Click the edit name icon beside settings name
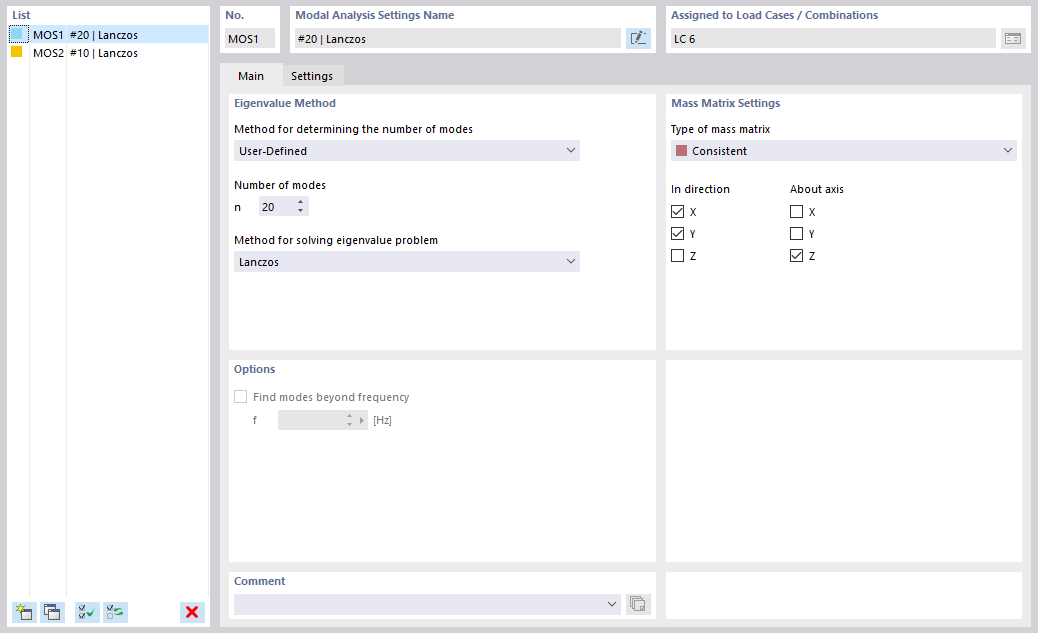This screenshot has height=633, width=1038. click(638, 39)
